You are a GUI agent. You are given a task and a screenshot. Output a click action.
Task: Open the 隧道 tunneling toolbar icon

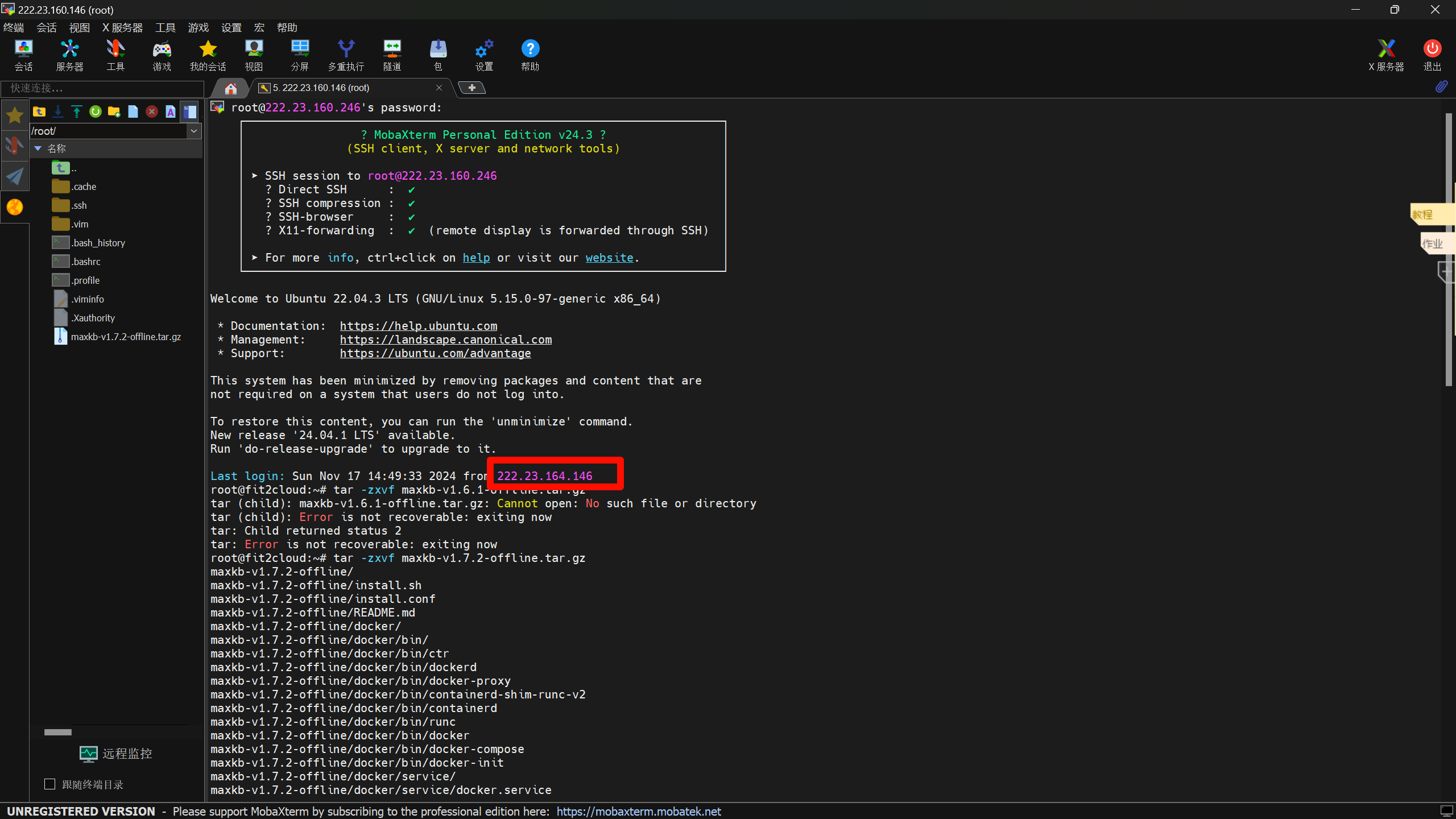(x=392, y=55)
